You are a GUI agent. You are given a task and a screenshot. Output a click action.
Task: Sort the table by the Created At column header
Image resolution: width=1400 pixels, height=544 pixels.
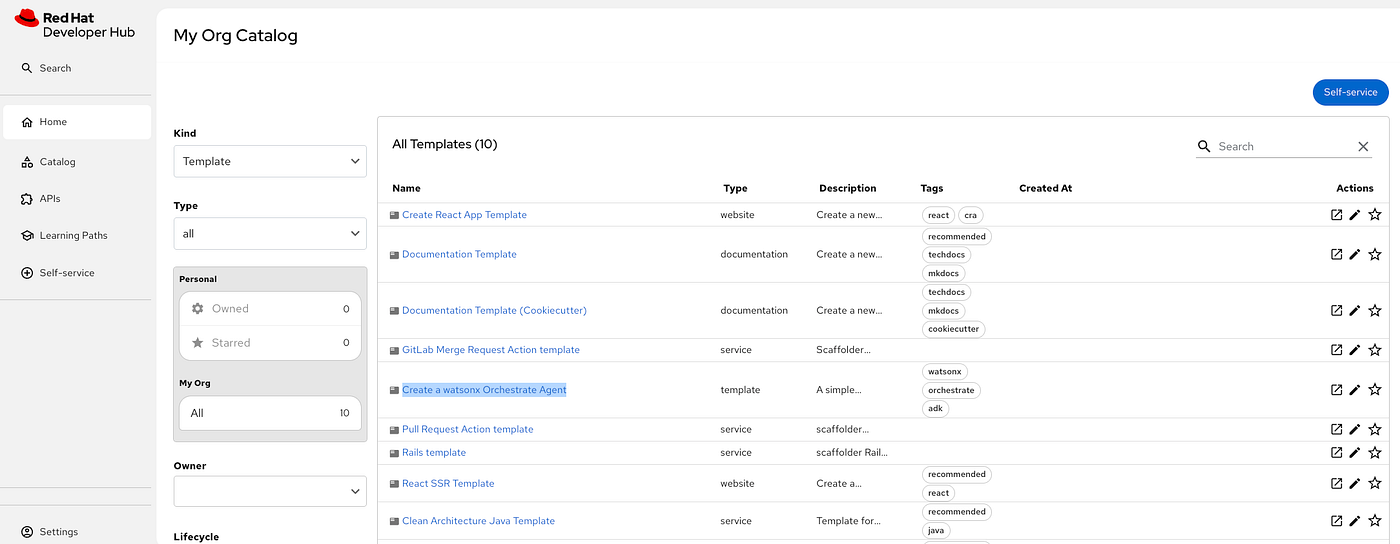(x=1045, y=188)
